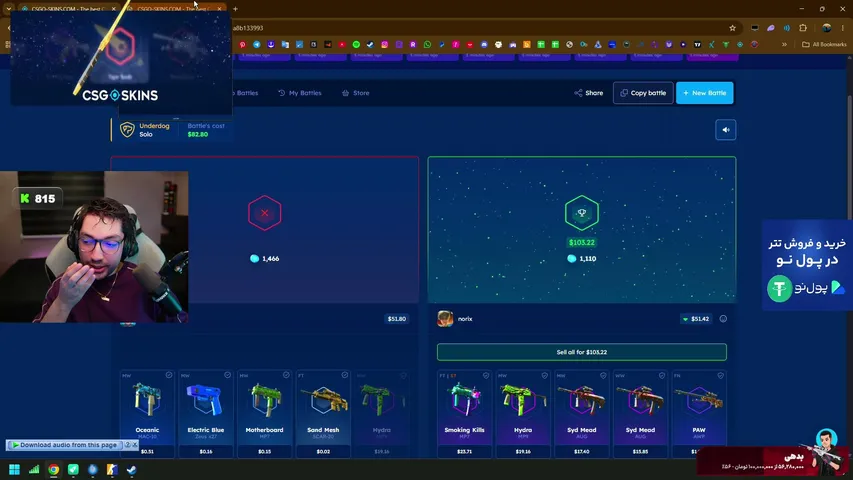Open help on download audio bar
853x480 pixels.
click(128, 445)
